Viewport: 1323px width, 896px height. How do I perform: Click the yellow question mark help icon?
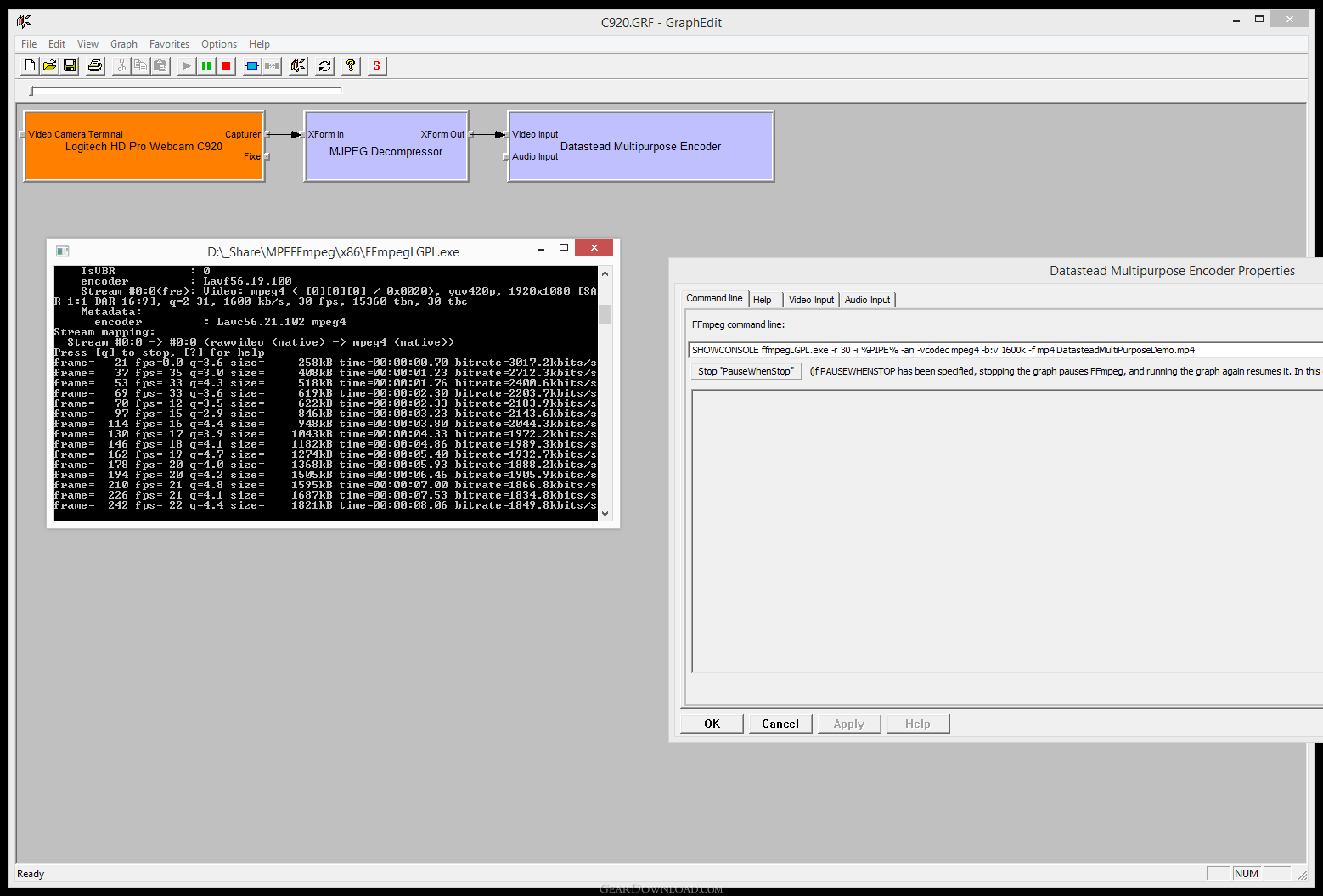[351, 65]
